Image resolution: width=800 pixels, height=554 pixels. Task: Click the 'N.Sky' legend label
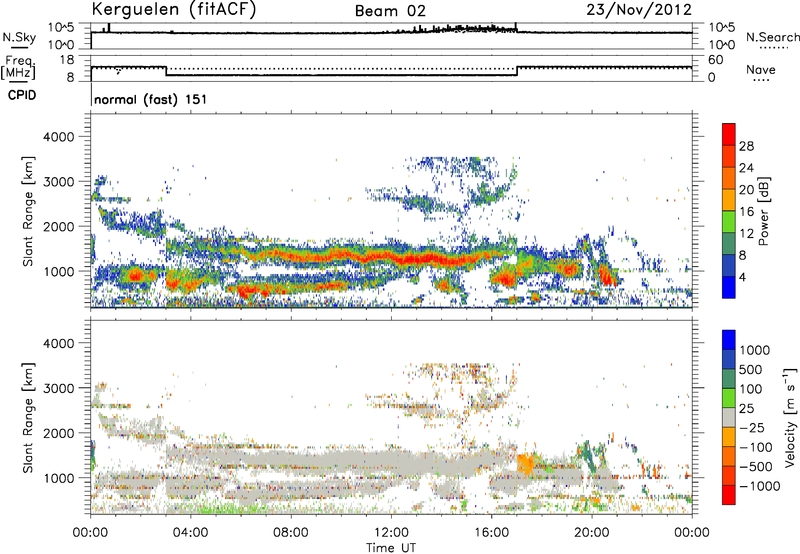click(19, 37)
